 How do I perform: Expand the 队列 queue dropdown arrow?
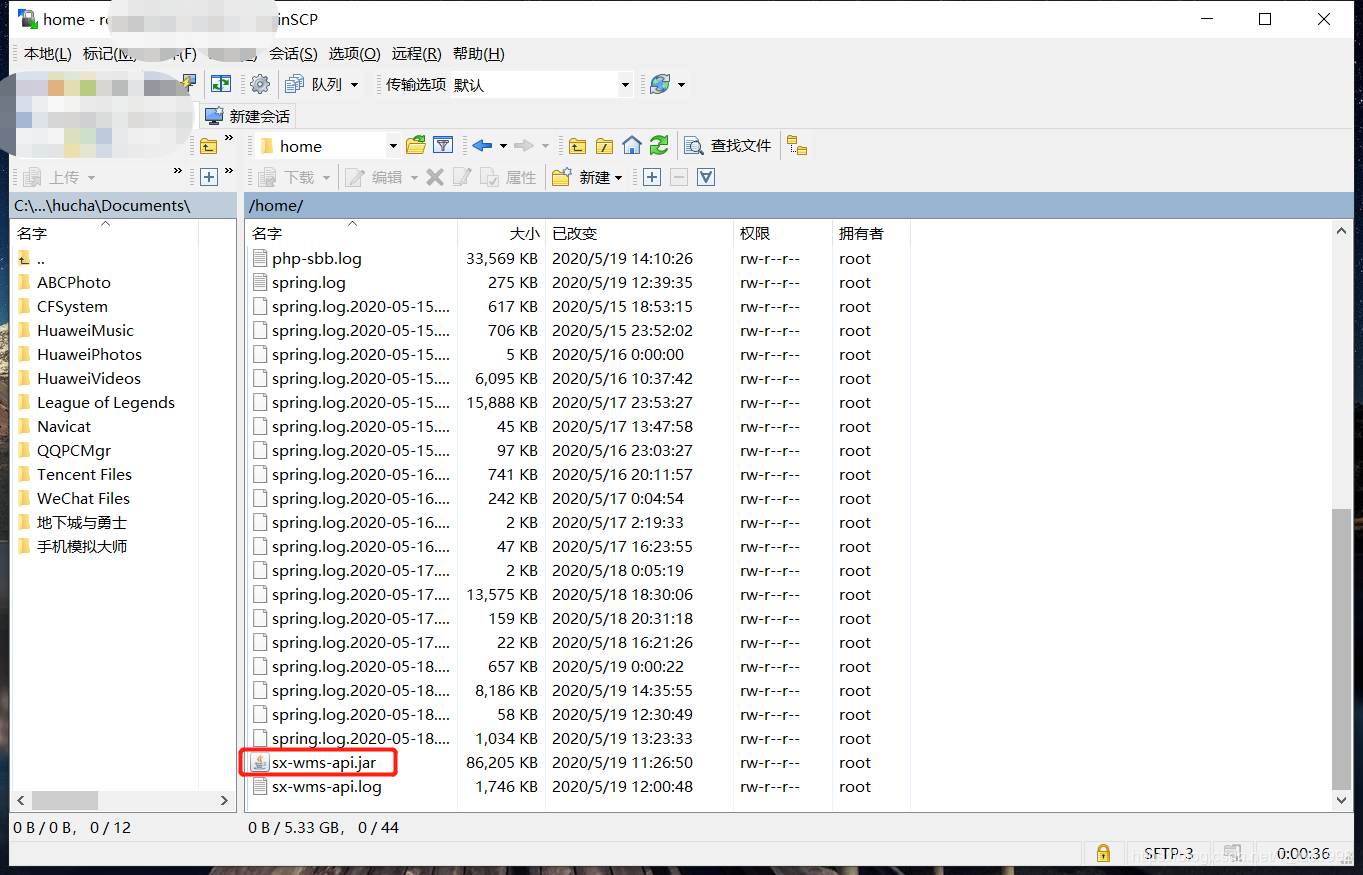pyautogui.click(x=354, y=85)
